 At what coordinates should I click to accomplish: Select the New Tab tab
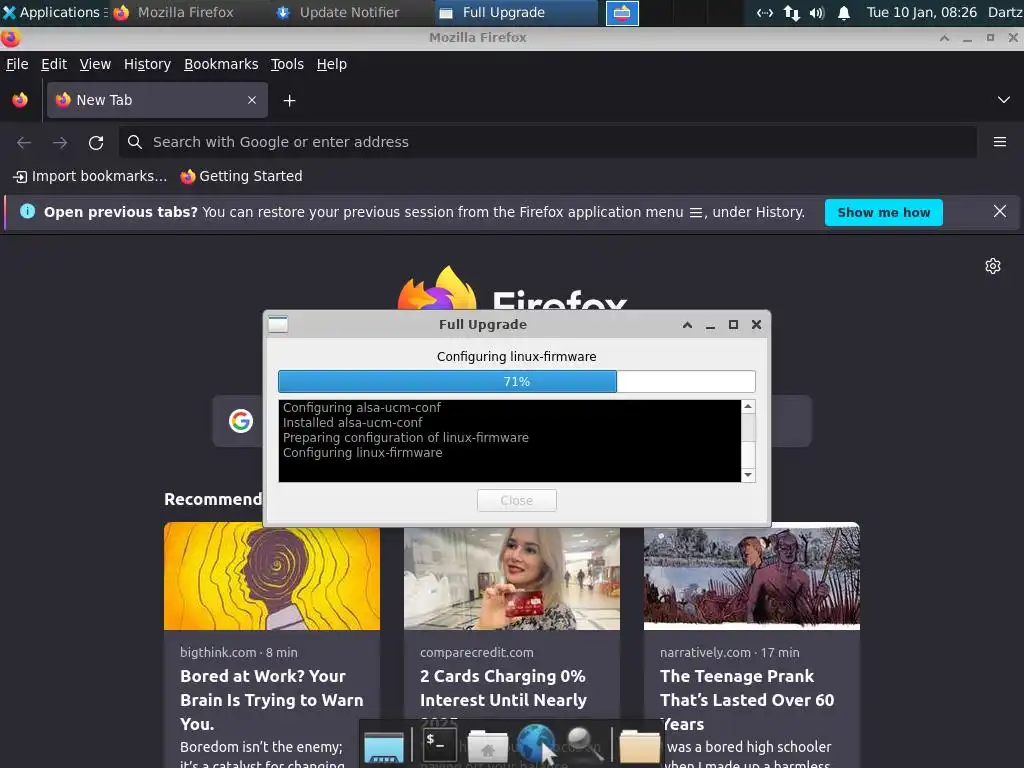click(157, 100)
